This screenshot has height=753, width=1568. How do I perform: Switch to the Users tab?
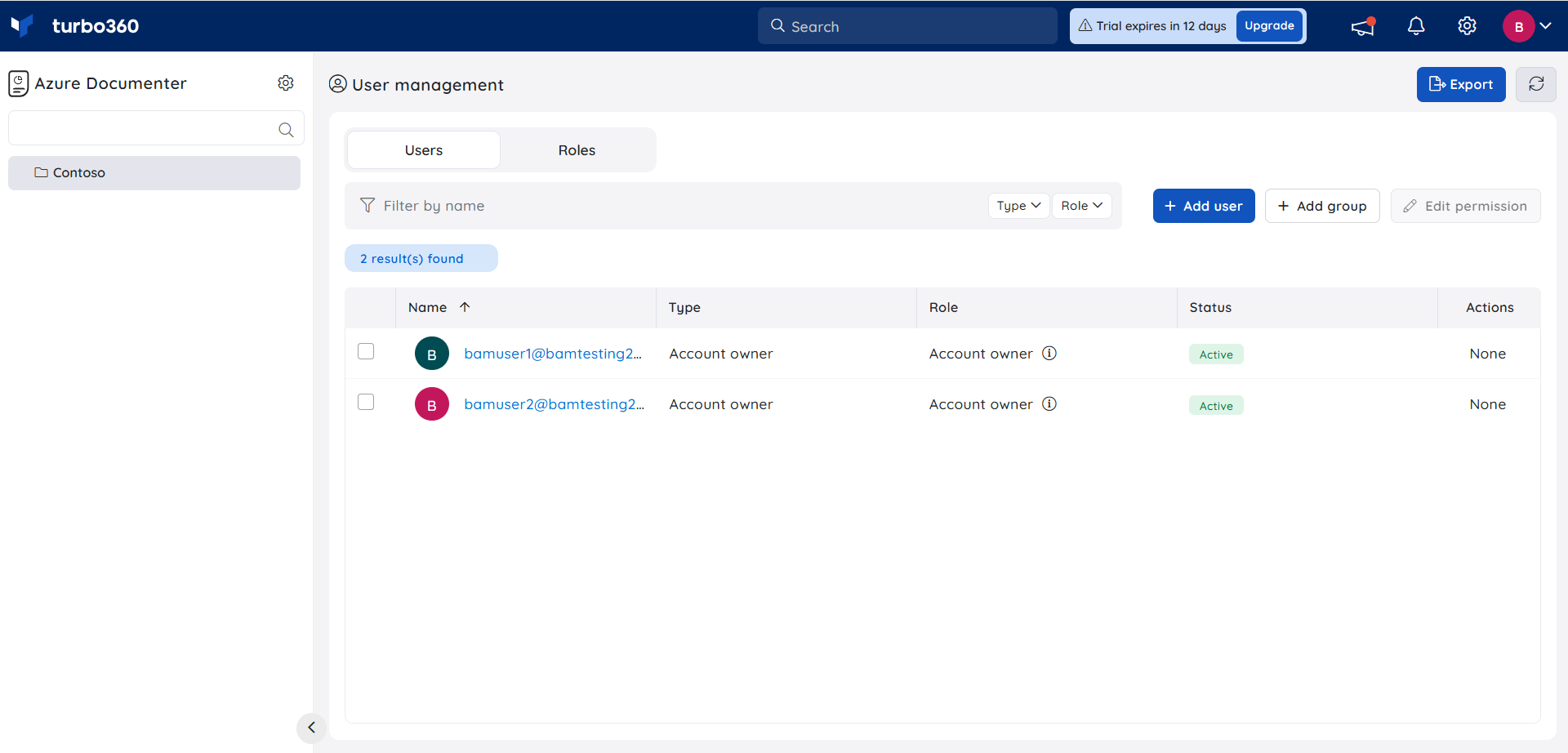pos(424,150)
